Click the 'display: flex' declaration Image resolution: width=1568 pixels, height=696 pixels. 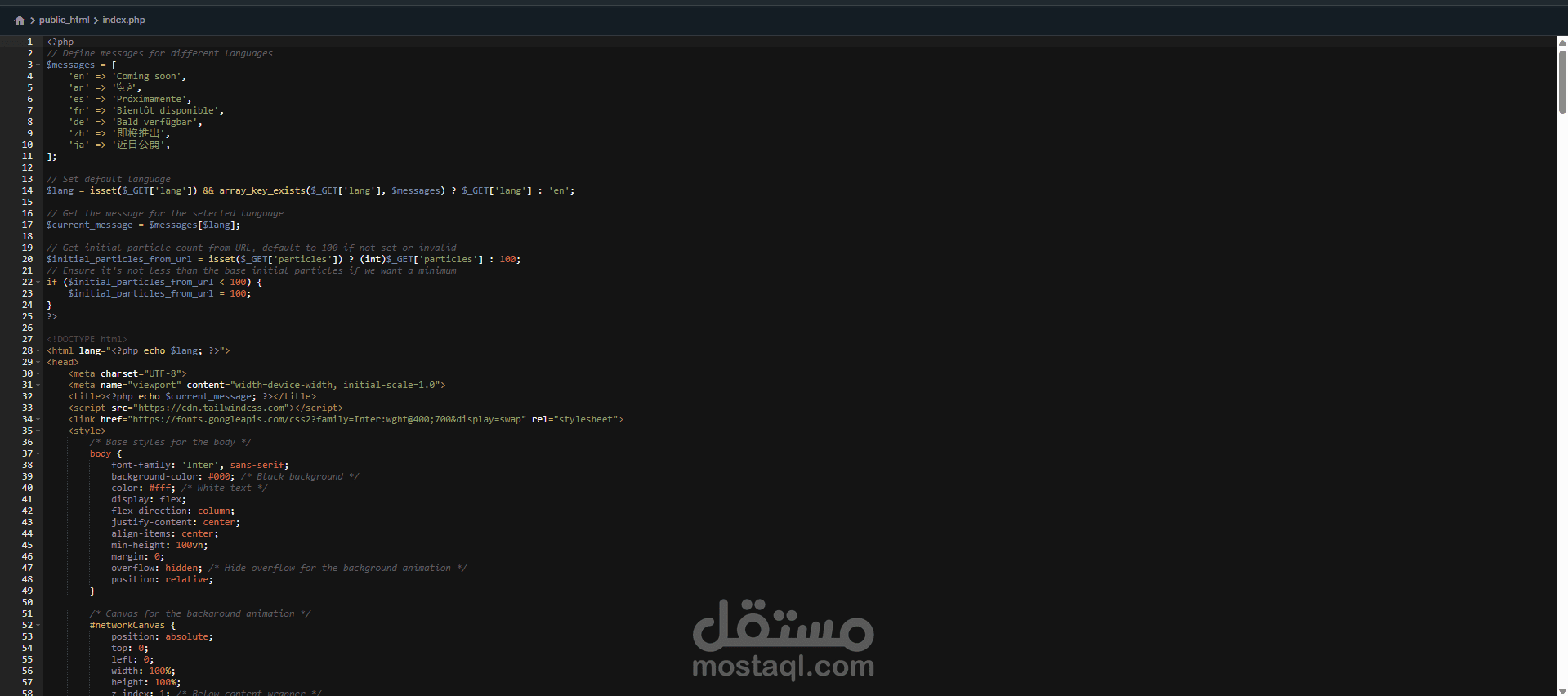pos(149,499)
